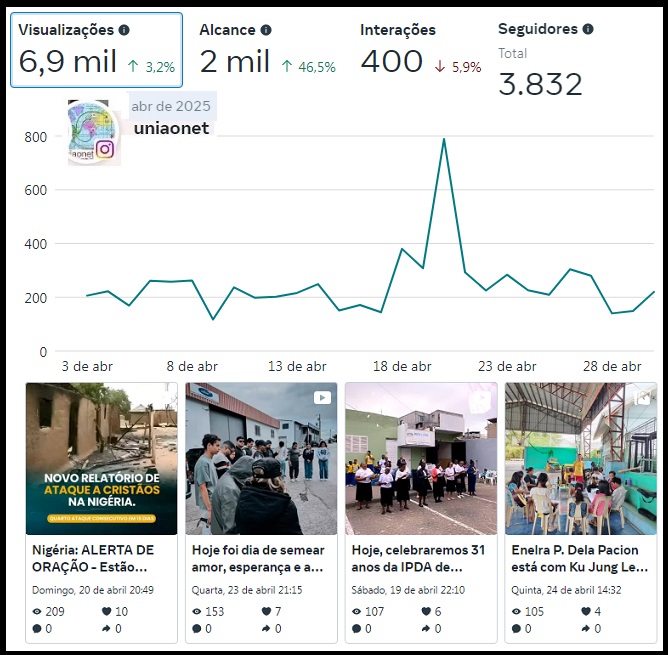Click the Instagram logo on uniaonet avatar
Image resolution: width=668 pixels, height=655 pixels.
point(104,149)
